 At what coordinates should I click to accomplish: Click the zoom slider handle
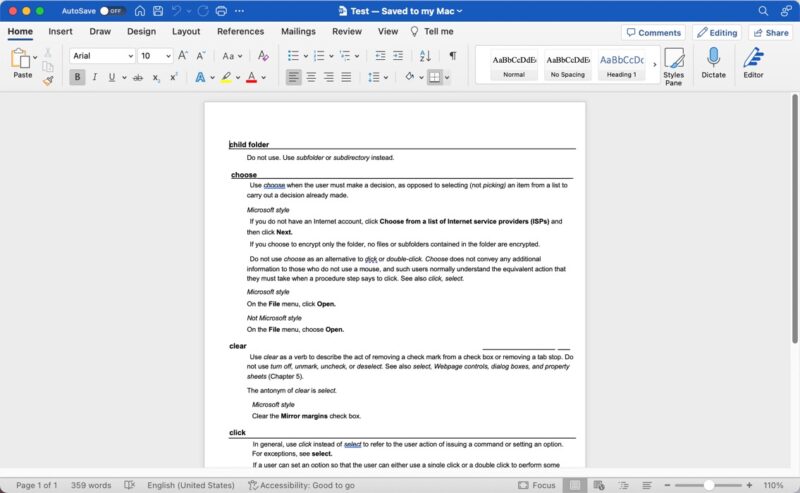tap(708, 485)
